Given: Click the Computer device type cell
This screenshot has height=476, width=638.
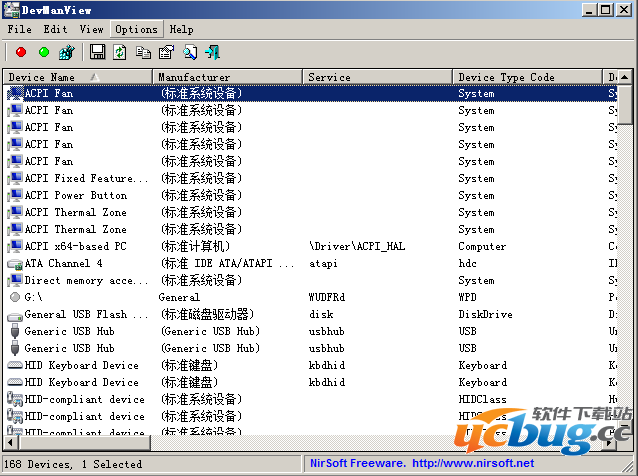Looking at the screenshot, I should (x=482, y=246).
